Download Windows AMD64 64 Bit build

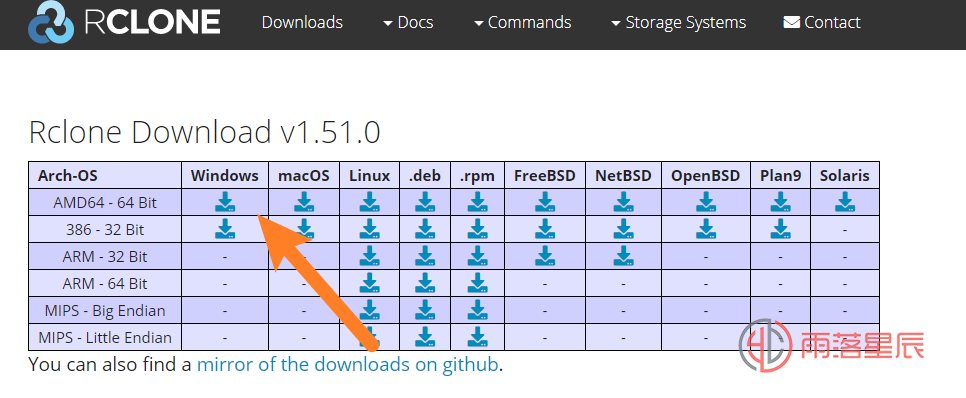225,202
